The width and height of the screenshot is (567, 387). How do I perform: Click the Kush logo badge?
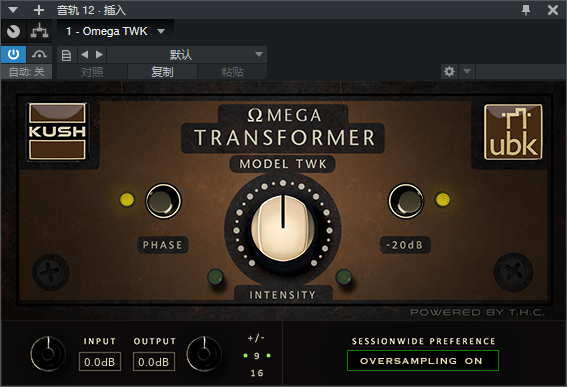(57, 132)
